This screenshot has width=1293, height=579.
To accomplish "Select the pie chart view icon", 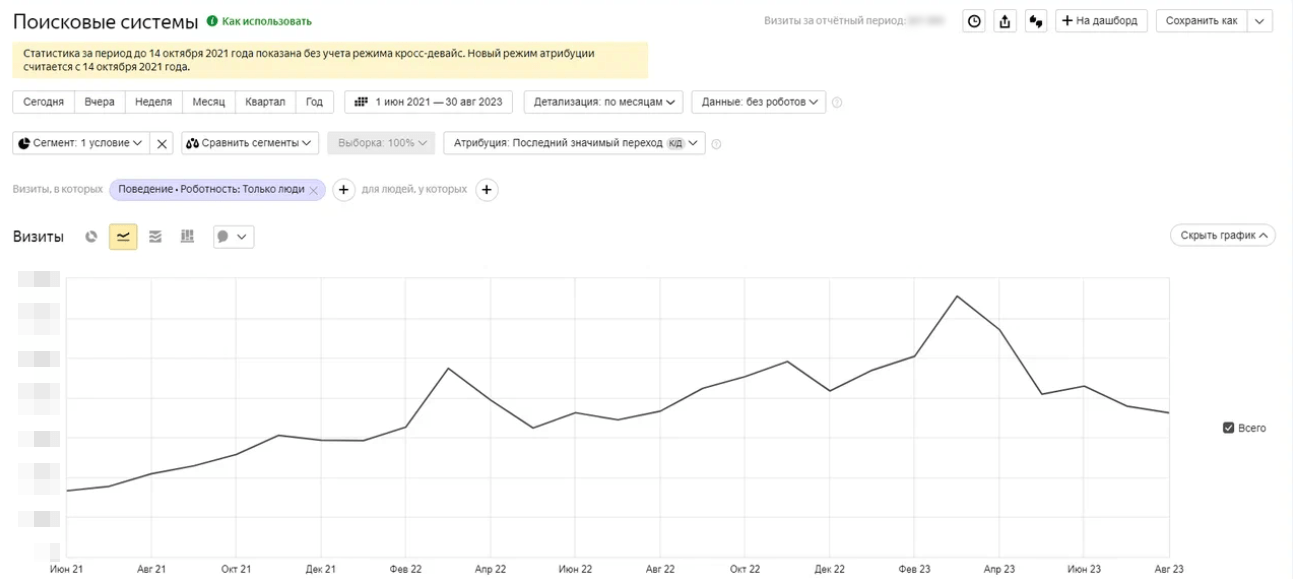I will [91, 237].
